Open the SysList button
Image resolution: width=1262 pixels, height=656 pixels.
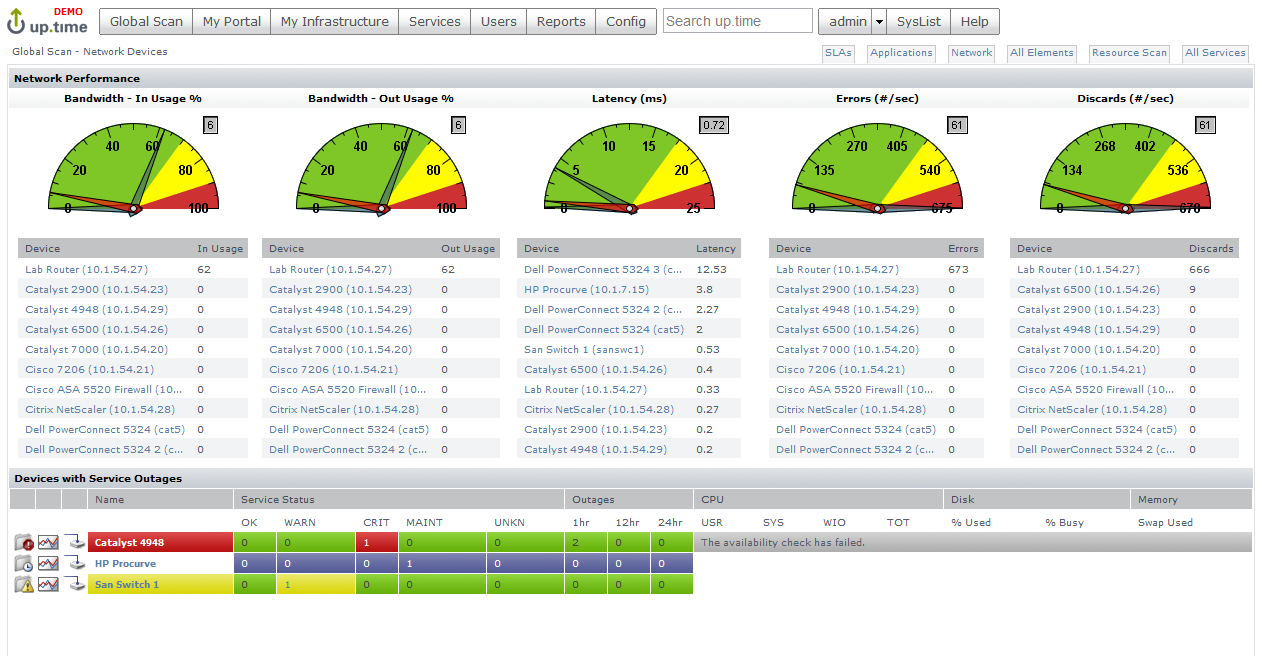point(917,21)
